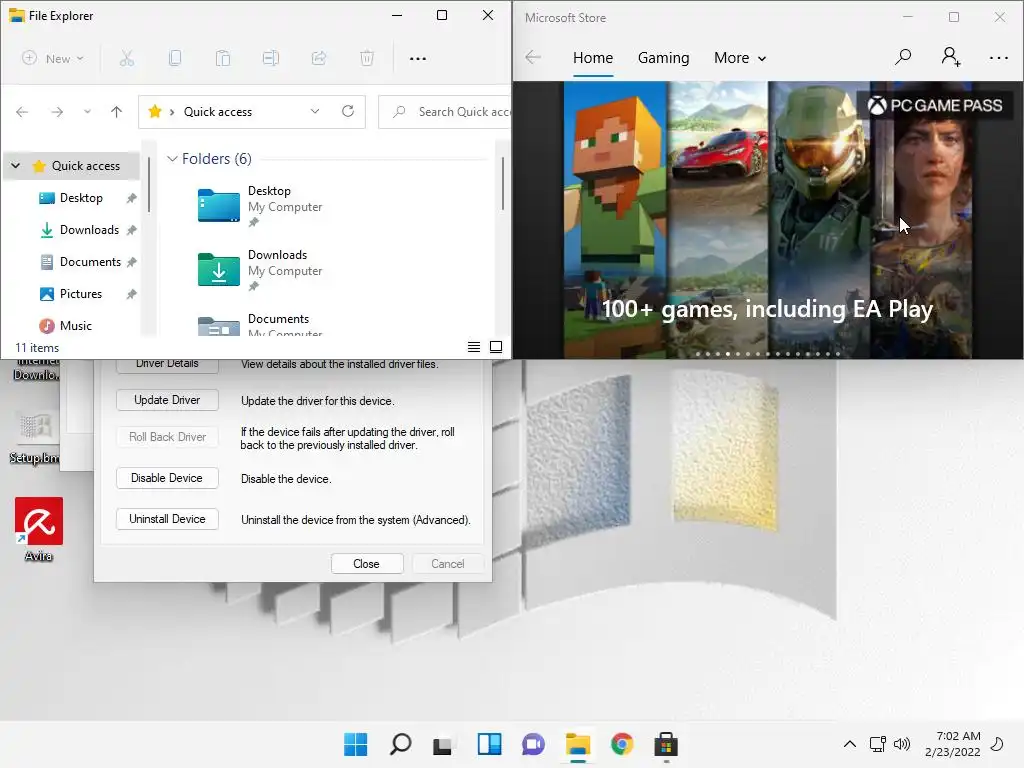
Task: Click the Microsoft Store back arrow
Action: tap(533, 57)
